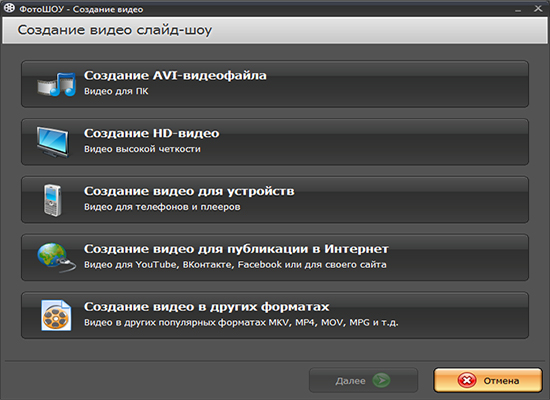
Task: Click Видео для телефонов и плееров text
Action: pyautogui.click(x=162, y=207)
